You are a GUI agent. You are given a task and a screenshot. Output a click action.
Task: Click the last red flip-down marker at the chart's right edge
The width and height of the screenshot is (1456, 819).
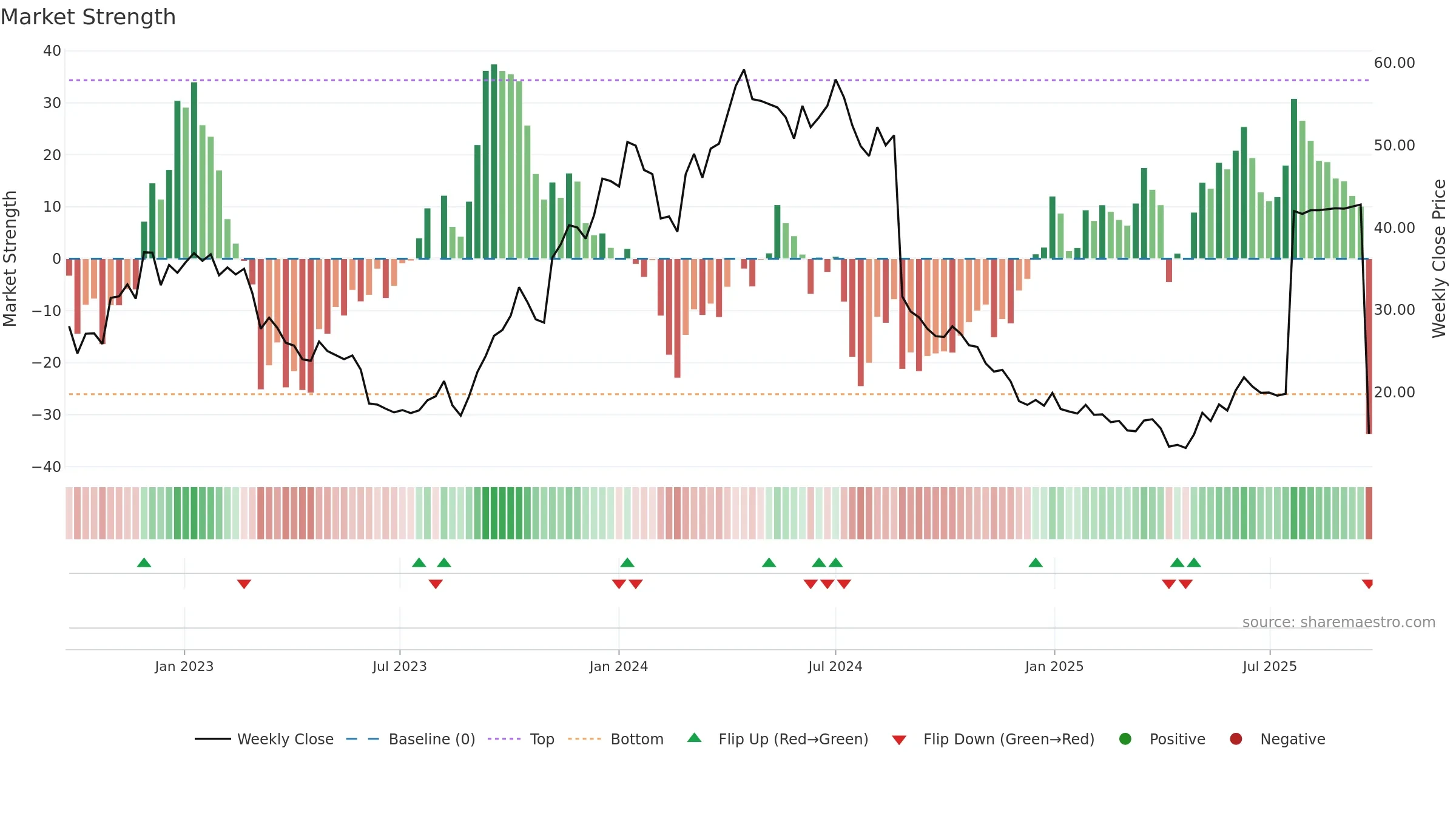pyautogui.click(x=1367, y=584)
